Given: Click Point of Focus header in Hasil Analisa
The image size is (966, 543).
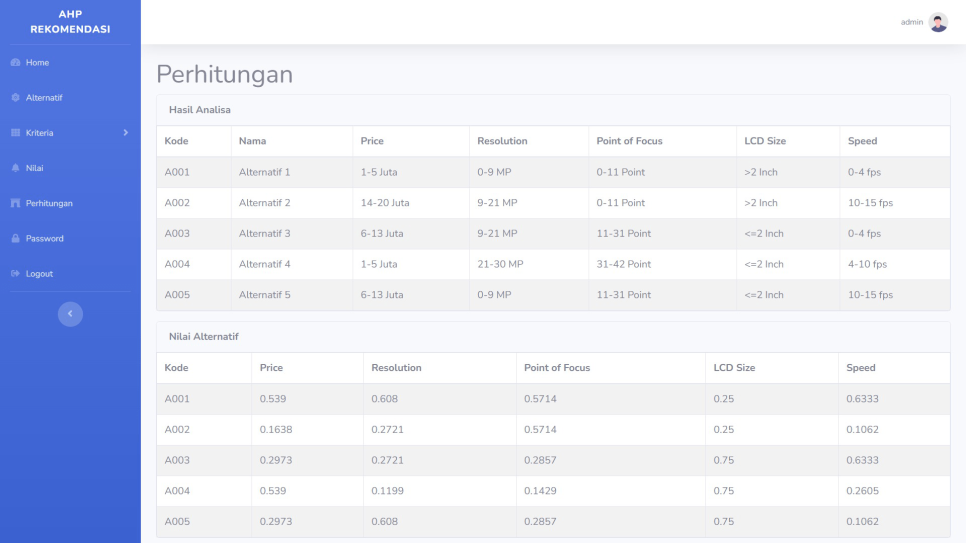Looking at the screenshot, I should (629, 141).
